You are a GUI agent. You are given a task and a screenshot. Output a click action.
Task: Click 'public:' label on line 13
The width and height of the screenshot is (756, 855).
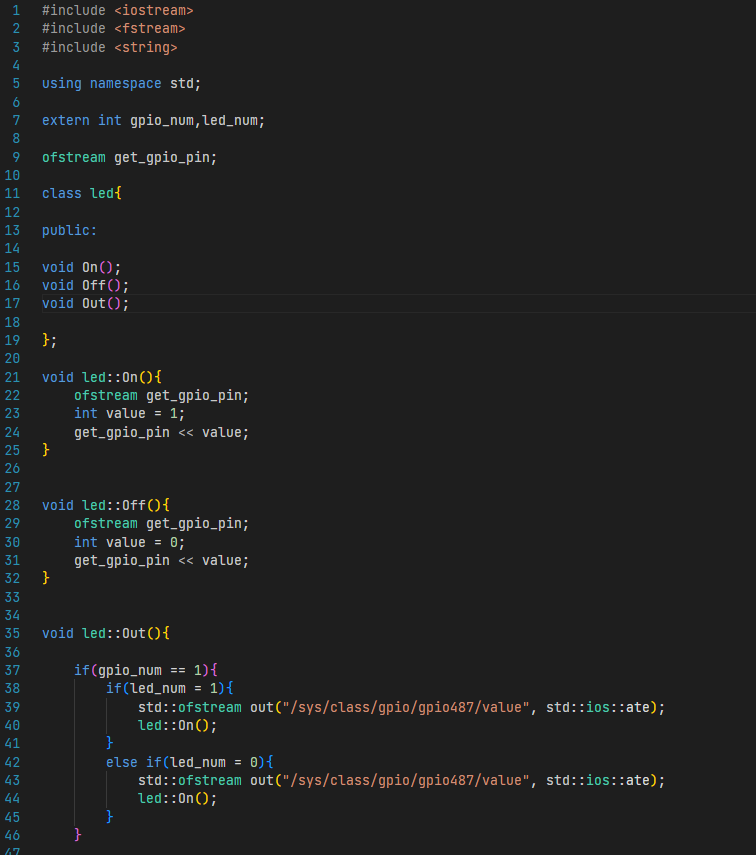(x=69, y=230)
